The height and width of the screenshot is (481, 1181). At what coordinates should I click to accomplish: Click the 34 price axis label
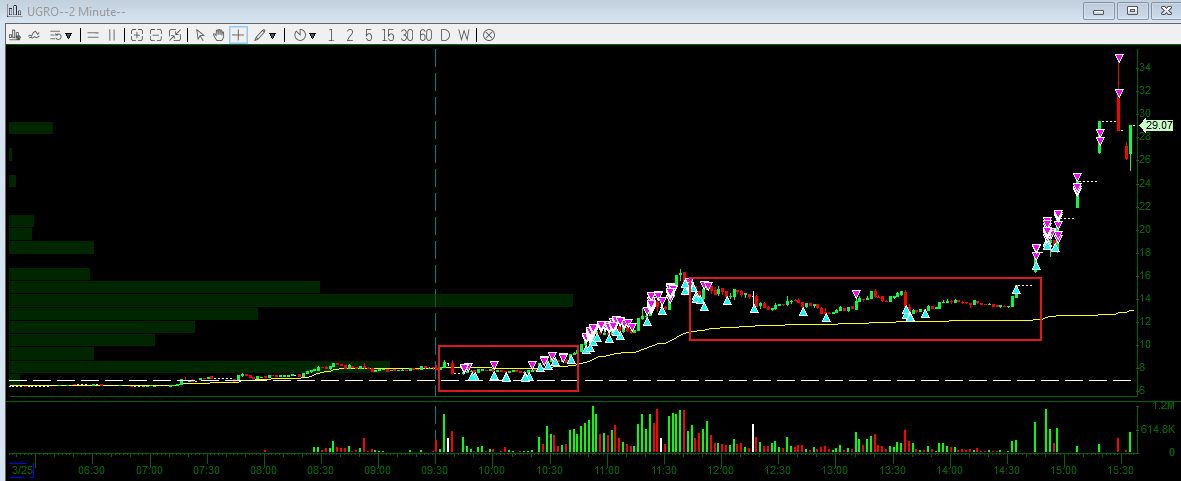coord(1144,68)
